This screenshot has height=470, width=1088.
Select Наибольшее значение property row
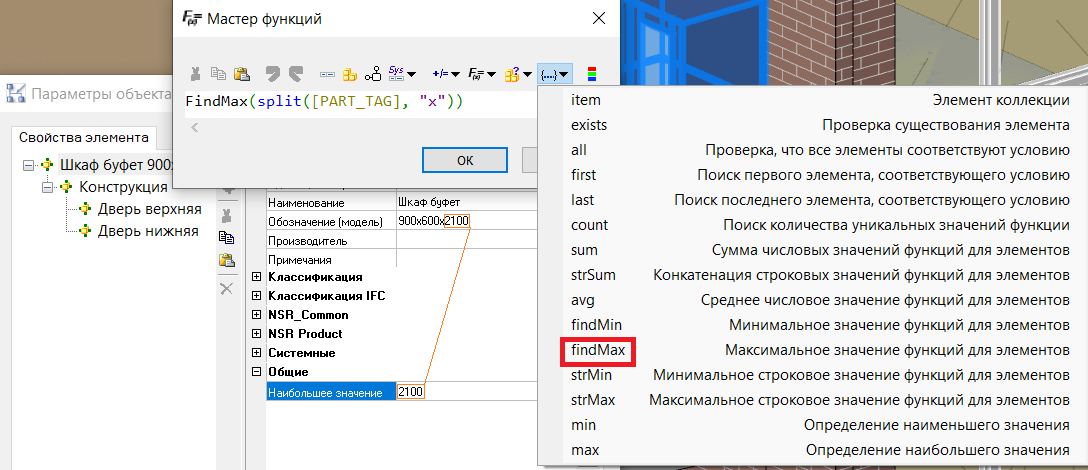pyautogui.click(x=332, y=393)
